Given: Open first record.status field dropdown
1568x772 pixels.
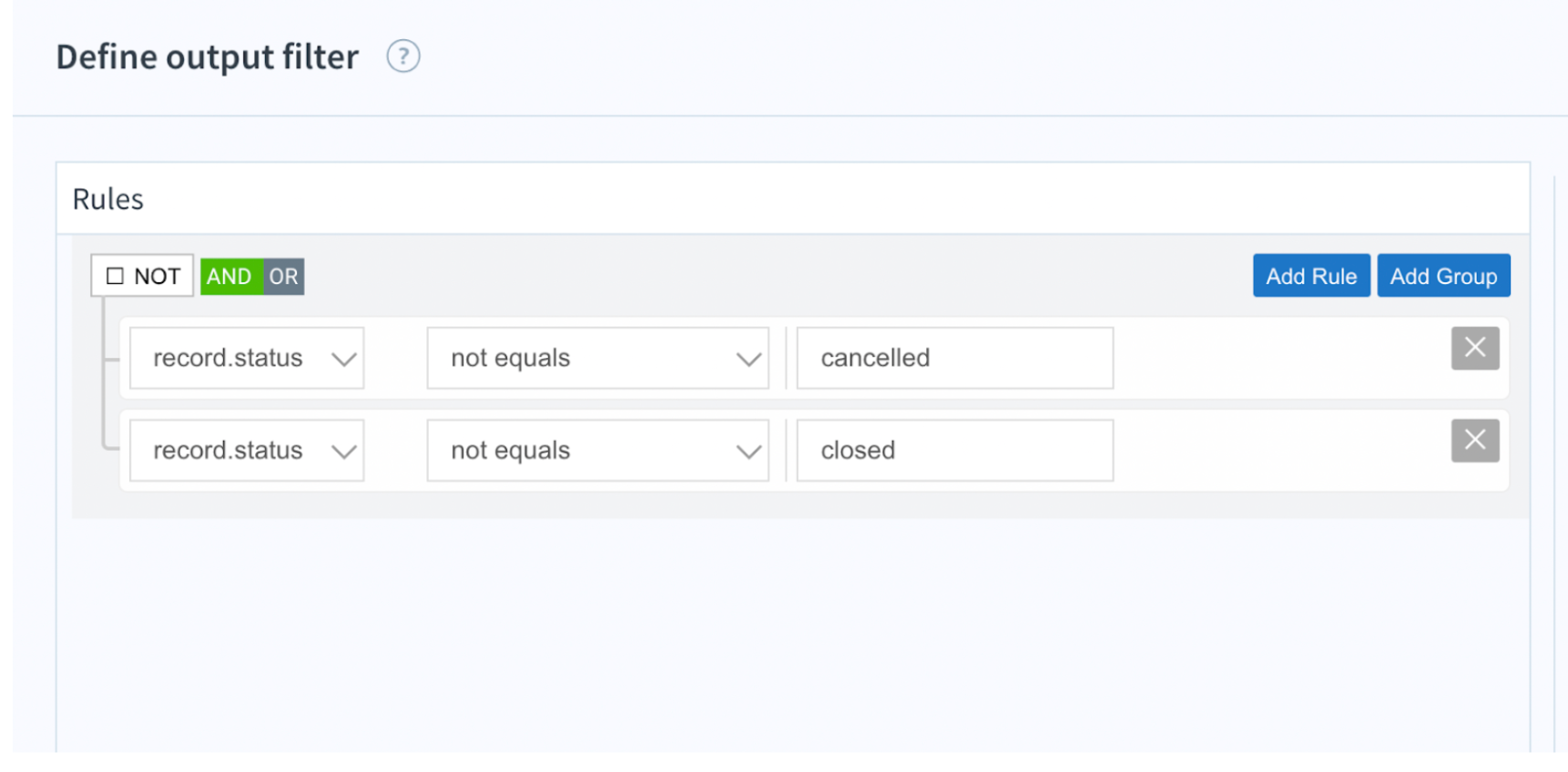Looking at the screenshot, I should pos(247,358).
